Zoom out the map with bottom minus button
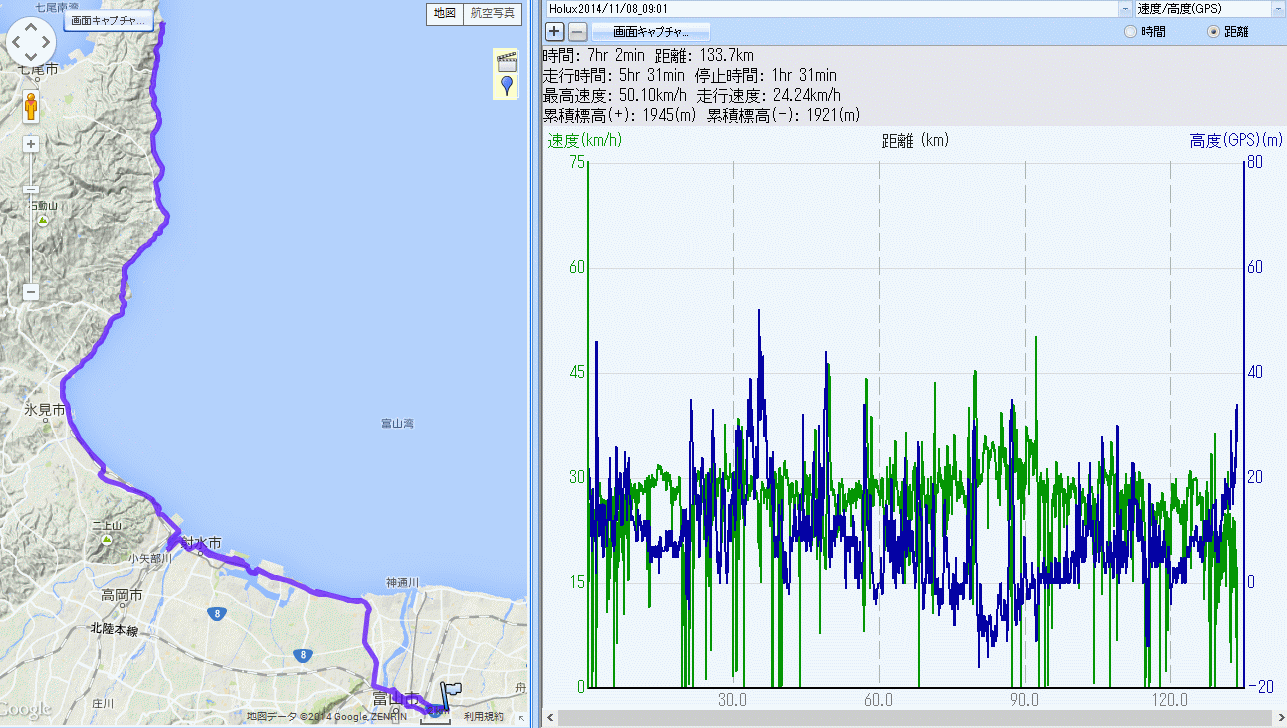Screen dimensions: 1287x728 coord(31,292)
